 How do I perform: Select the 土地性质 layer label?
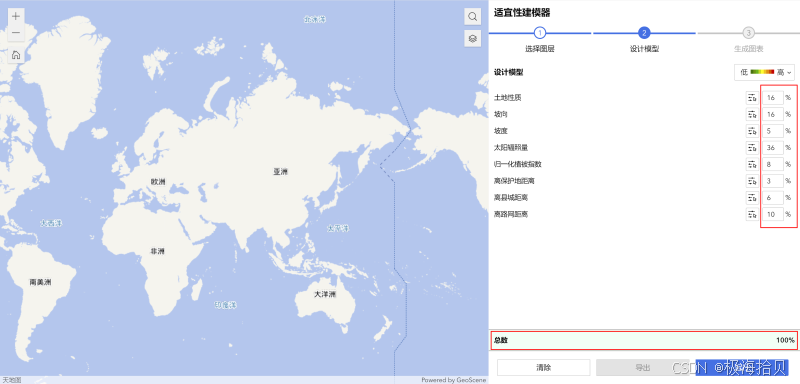(x=508, y=97)
